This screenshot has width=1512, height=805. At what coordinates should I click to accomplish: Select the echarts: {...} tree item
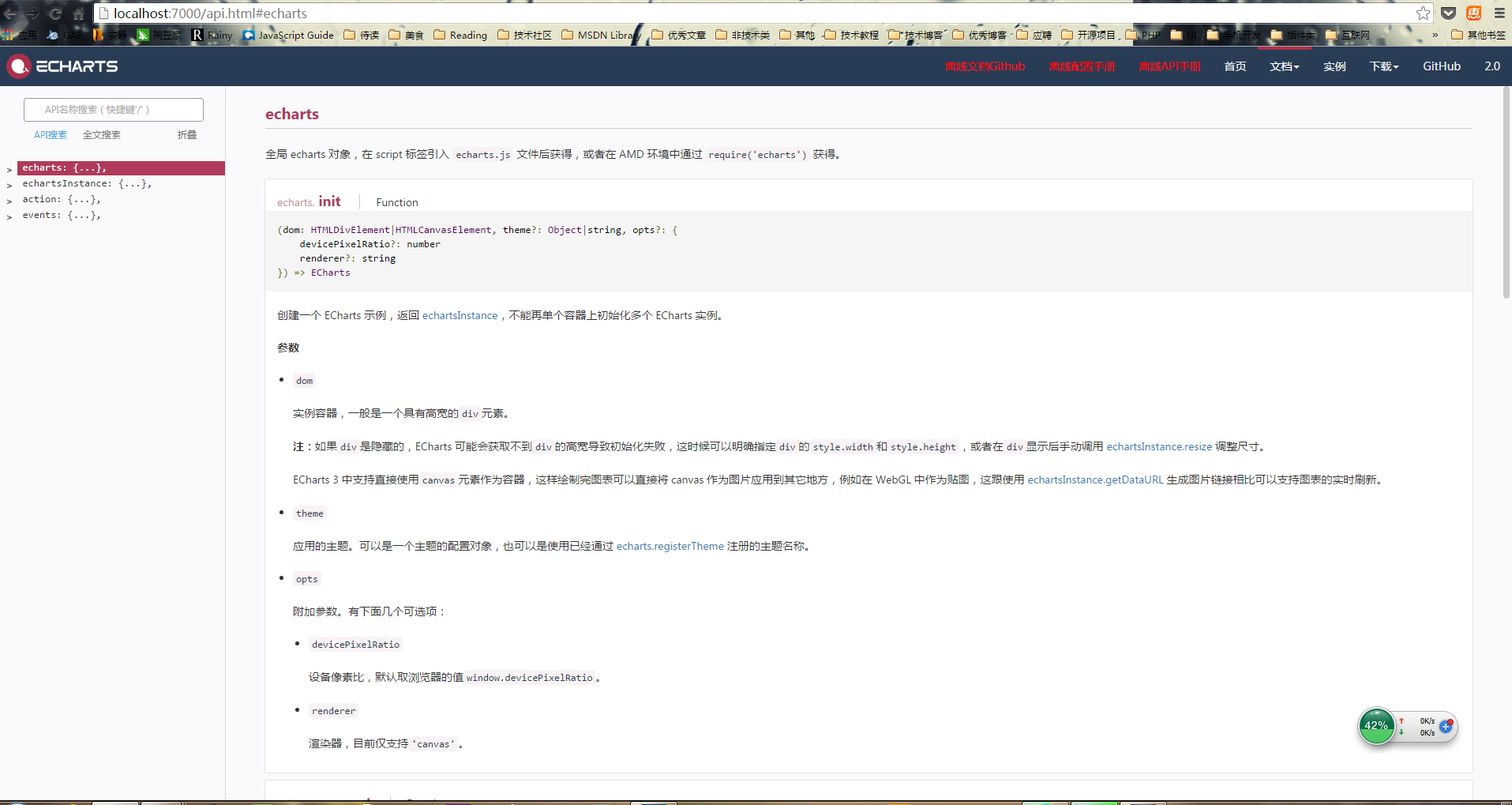tap(121, 167)
